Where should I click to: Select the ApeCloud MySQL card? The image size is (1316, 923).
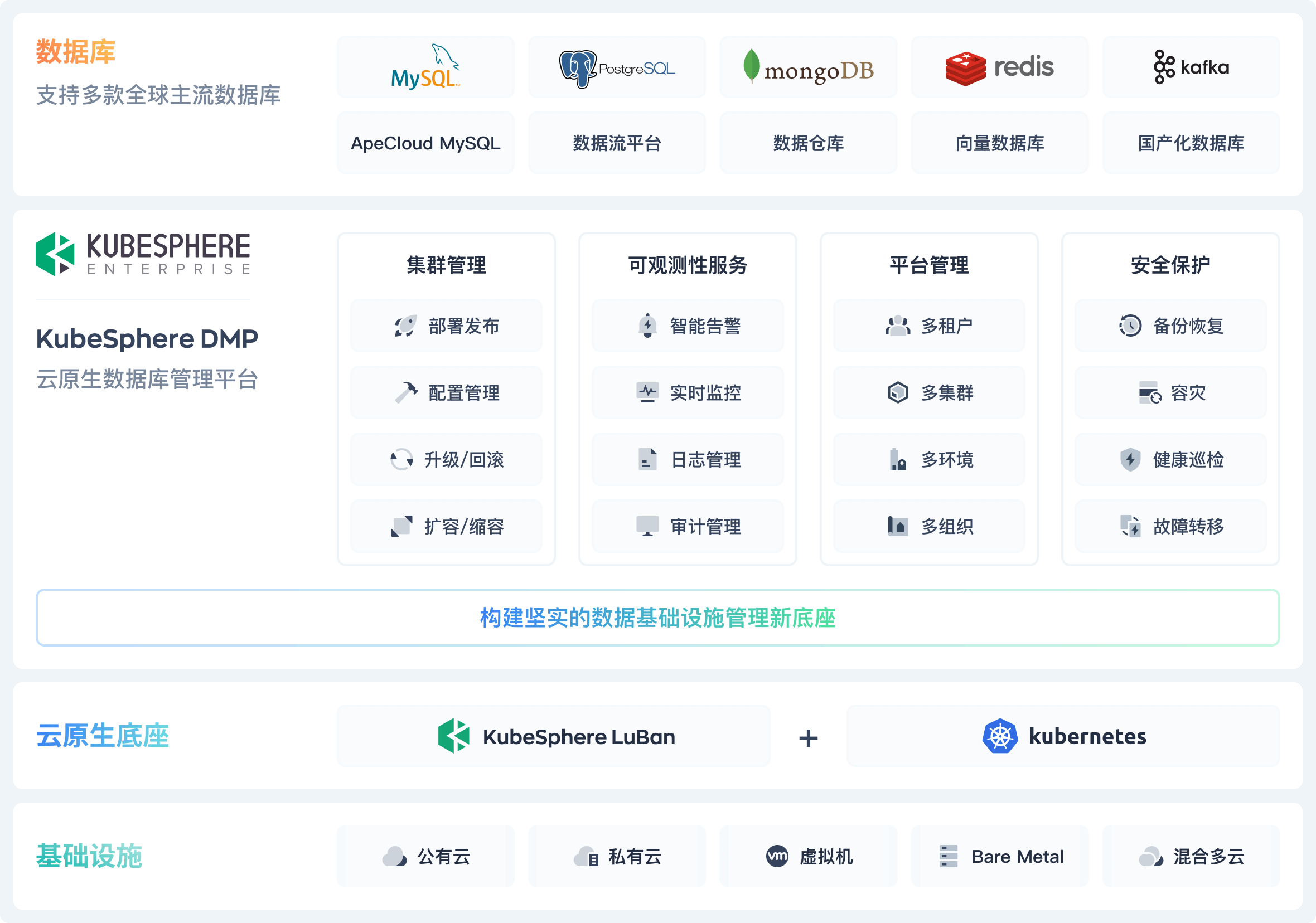point(425,143)
